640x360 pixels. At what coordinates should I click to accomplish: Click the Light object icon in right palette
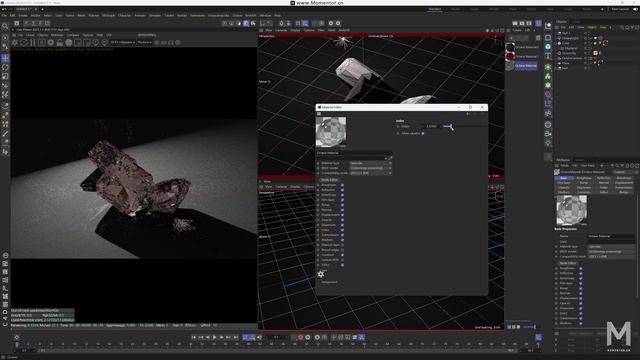[x=548, y=143]
